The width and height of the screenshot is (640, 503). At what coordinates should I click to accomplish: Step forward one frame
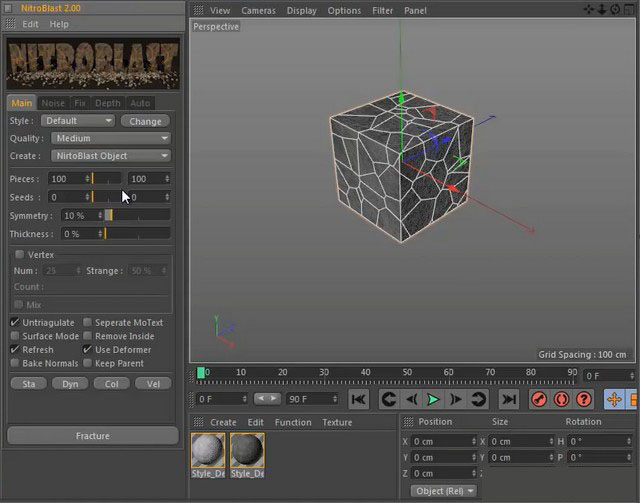[456, 399]
